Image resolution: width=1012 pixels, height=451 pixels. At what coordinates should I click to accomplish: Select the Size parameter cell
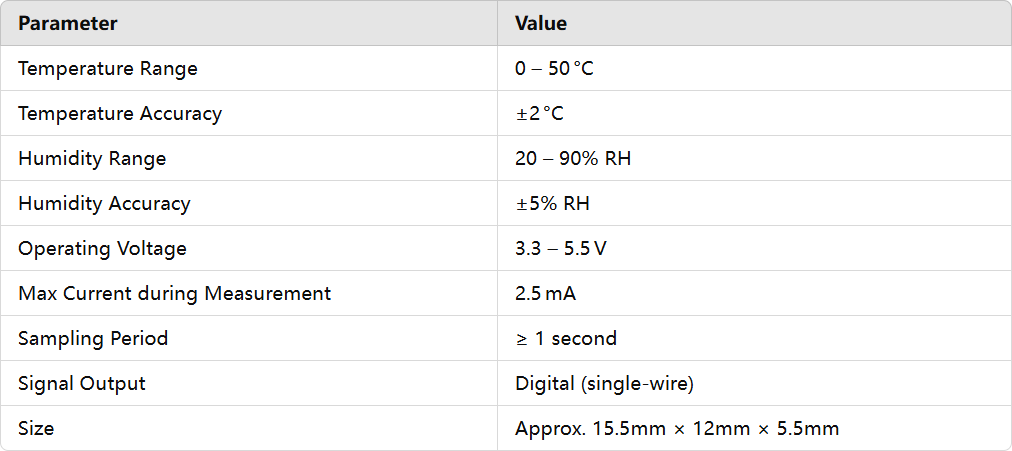click(x=36, y=428)
